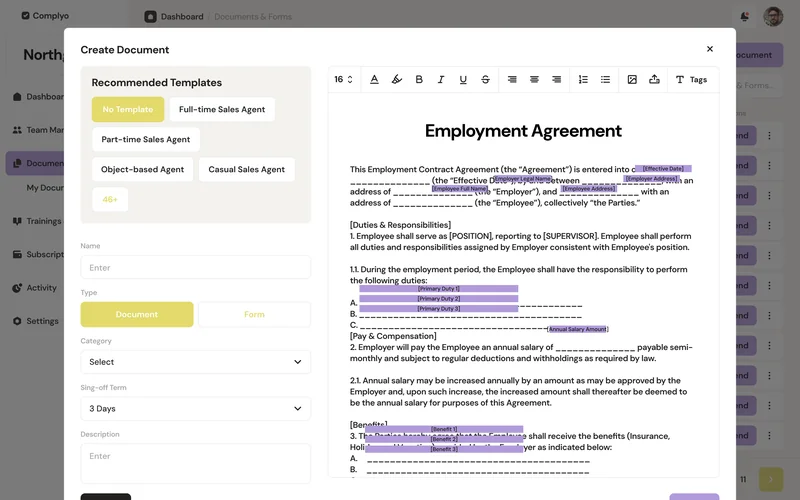This screenshot has height=500, width=800.
Task: Center align the text
Action: (534, 80)
